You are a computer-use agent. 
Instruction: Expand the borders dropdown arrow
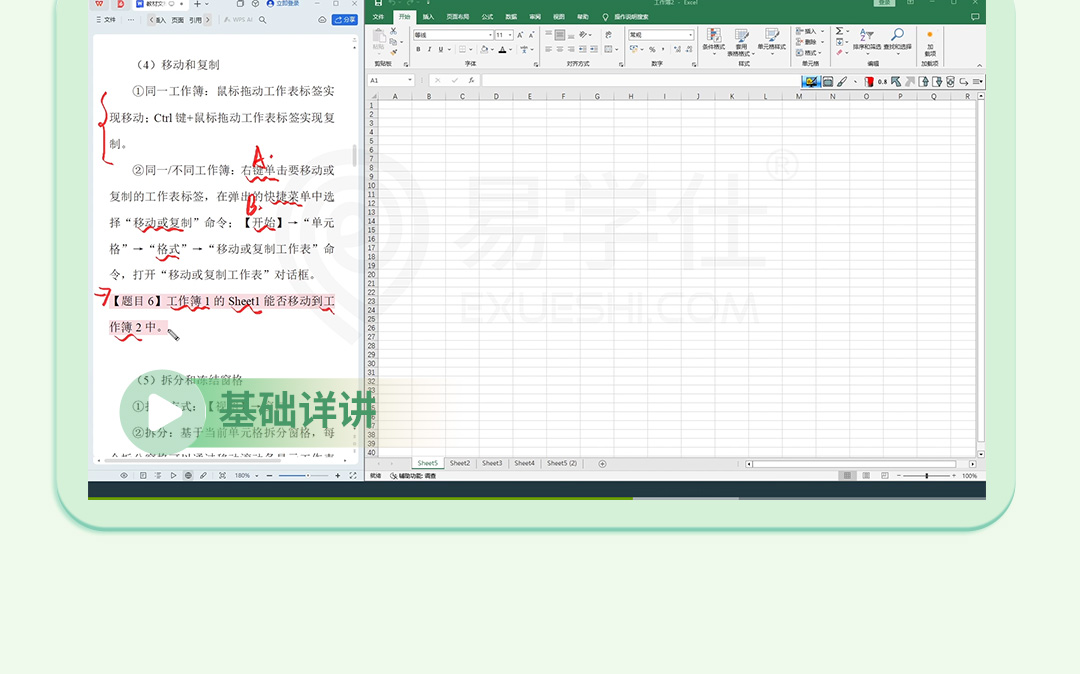[470, 50]
